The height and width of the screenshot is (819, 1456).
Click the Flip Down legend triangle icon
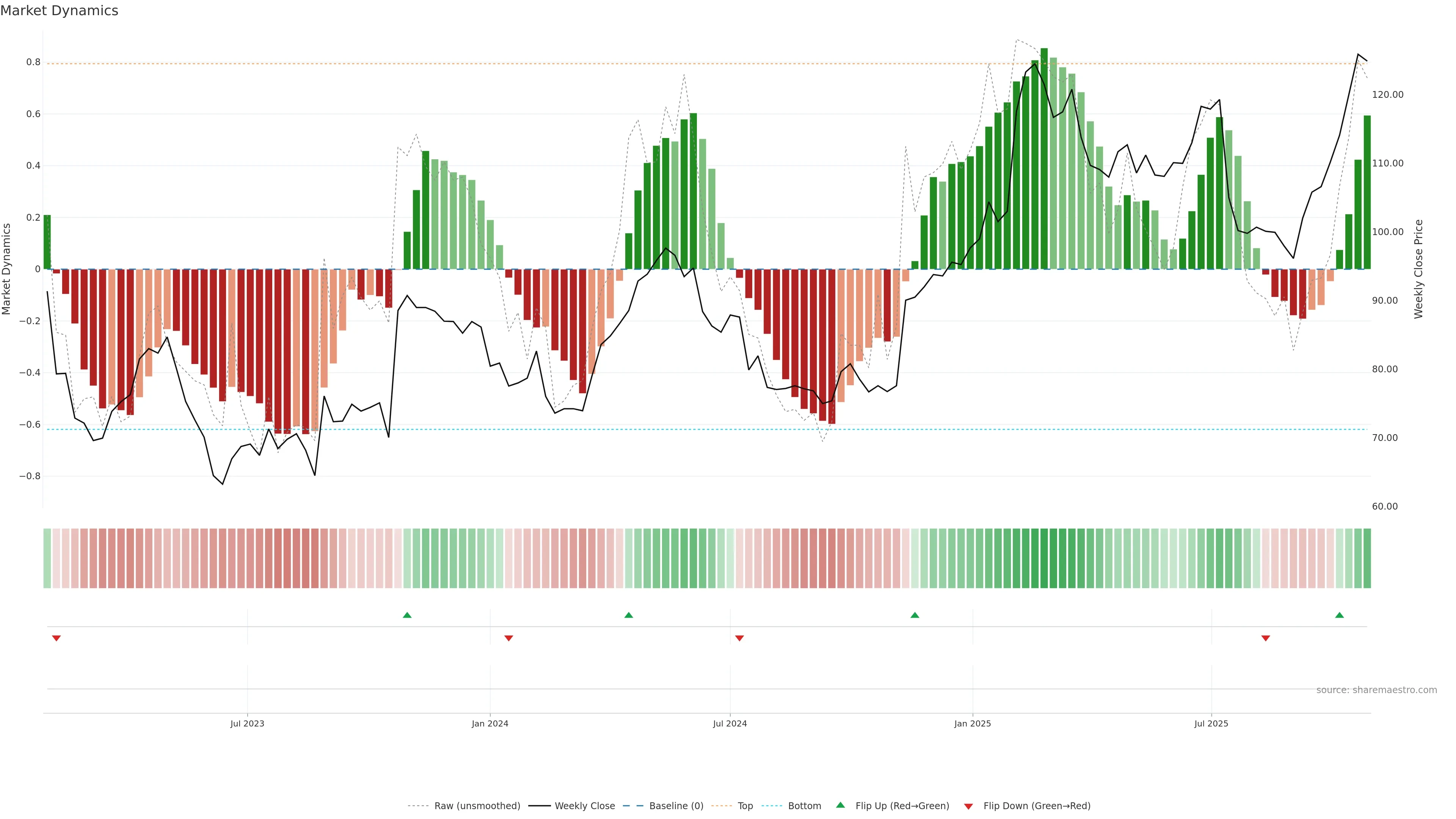click(968, 806)
